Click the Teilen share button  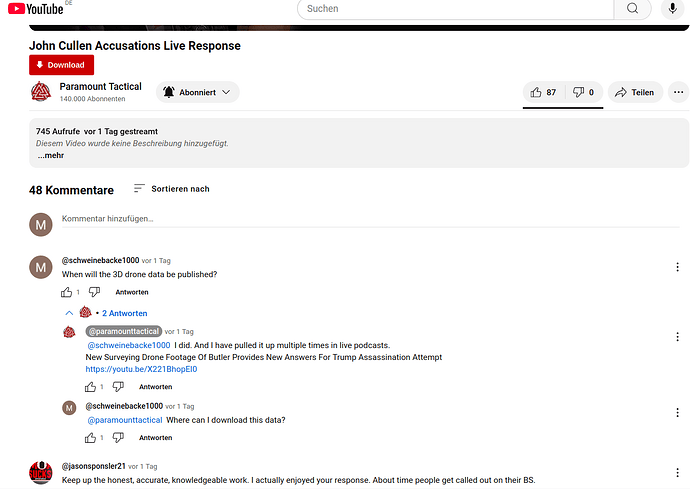tap(635, 92)
